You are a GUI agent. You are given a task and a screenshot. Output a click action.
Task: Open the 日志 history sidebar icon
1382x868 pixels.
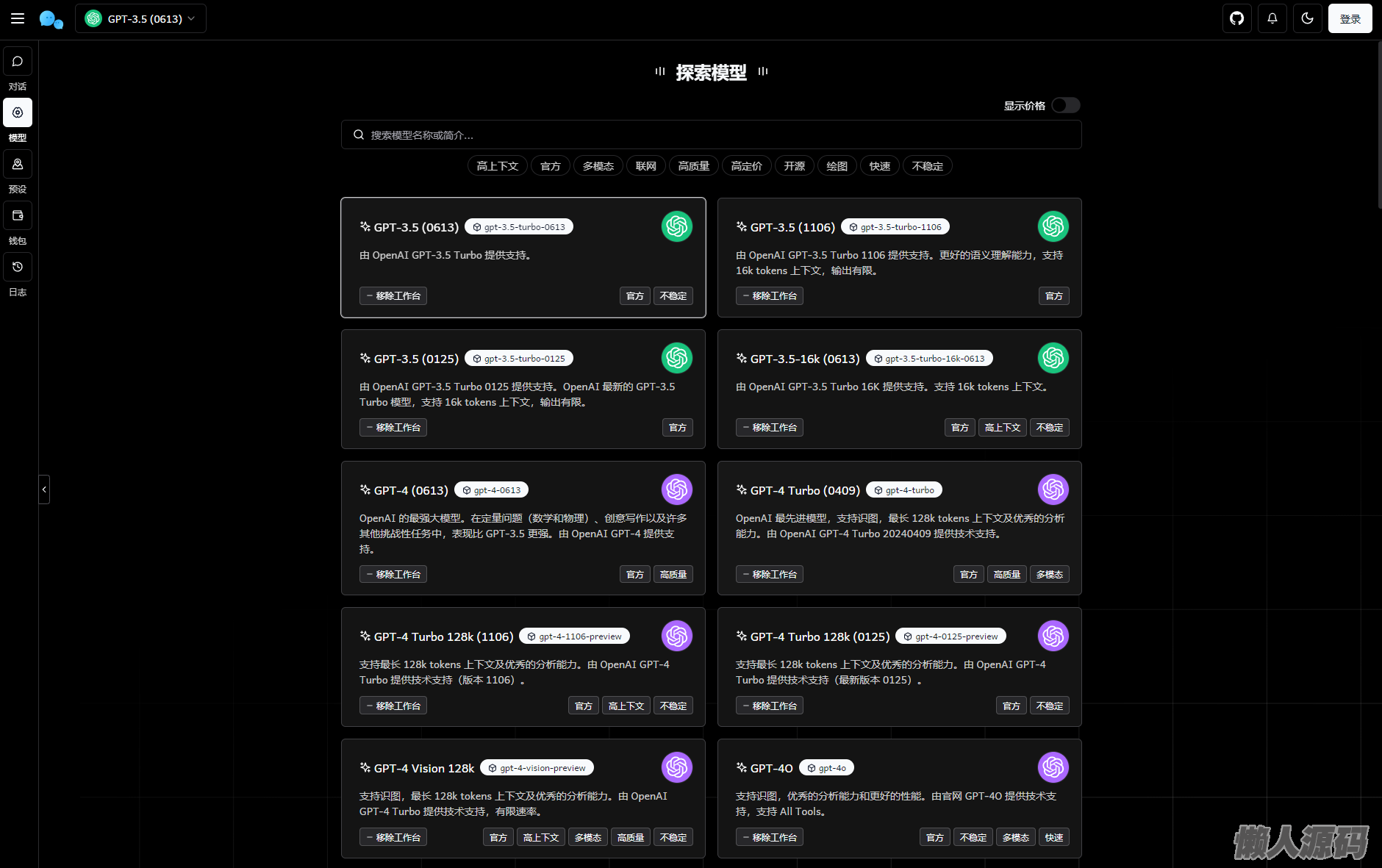tap(18, 268)
